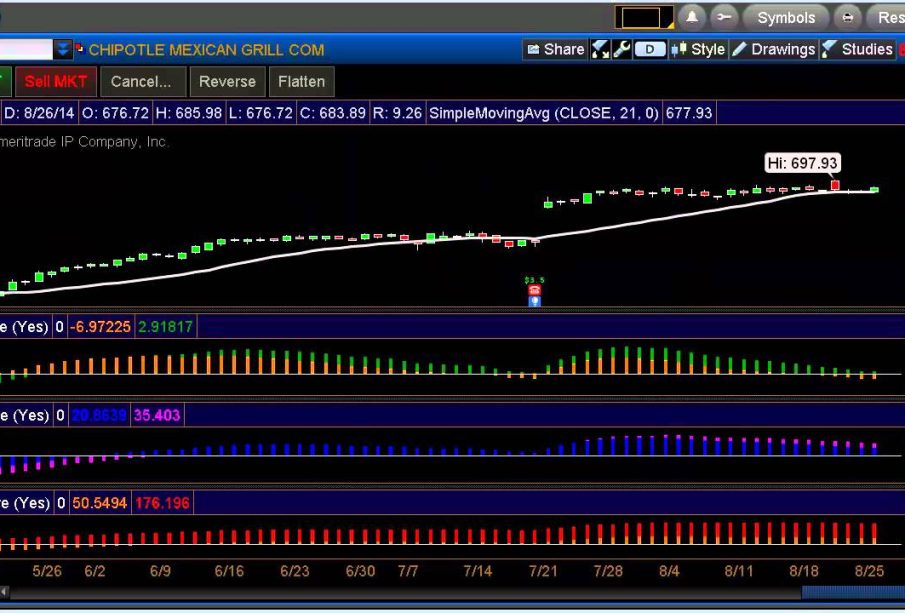Click the R: 9.26 range value
The image size is (905, 613).
tap(397, 113)
